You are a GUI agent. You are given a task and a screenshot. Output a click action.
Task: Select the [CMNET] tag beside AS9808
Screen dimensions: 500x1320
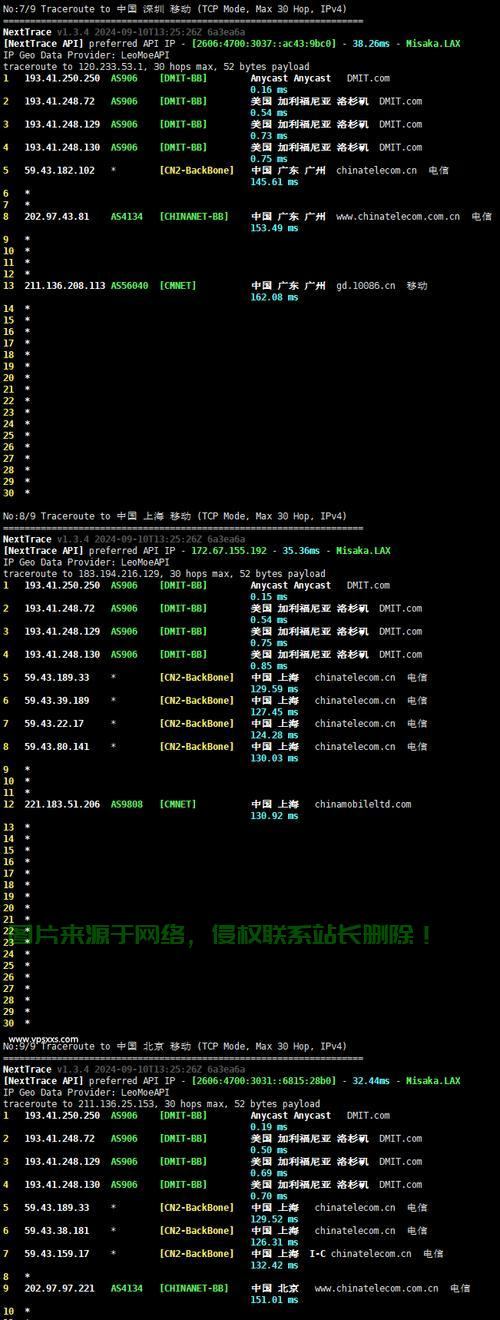point(178,805)
